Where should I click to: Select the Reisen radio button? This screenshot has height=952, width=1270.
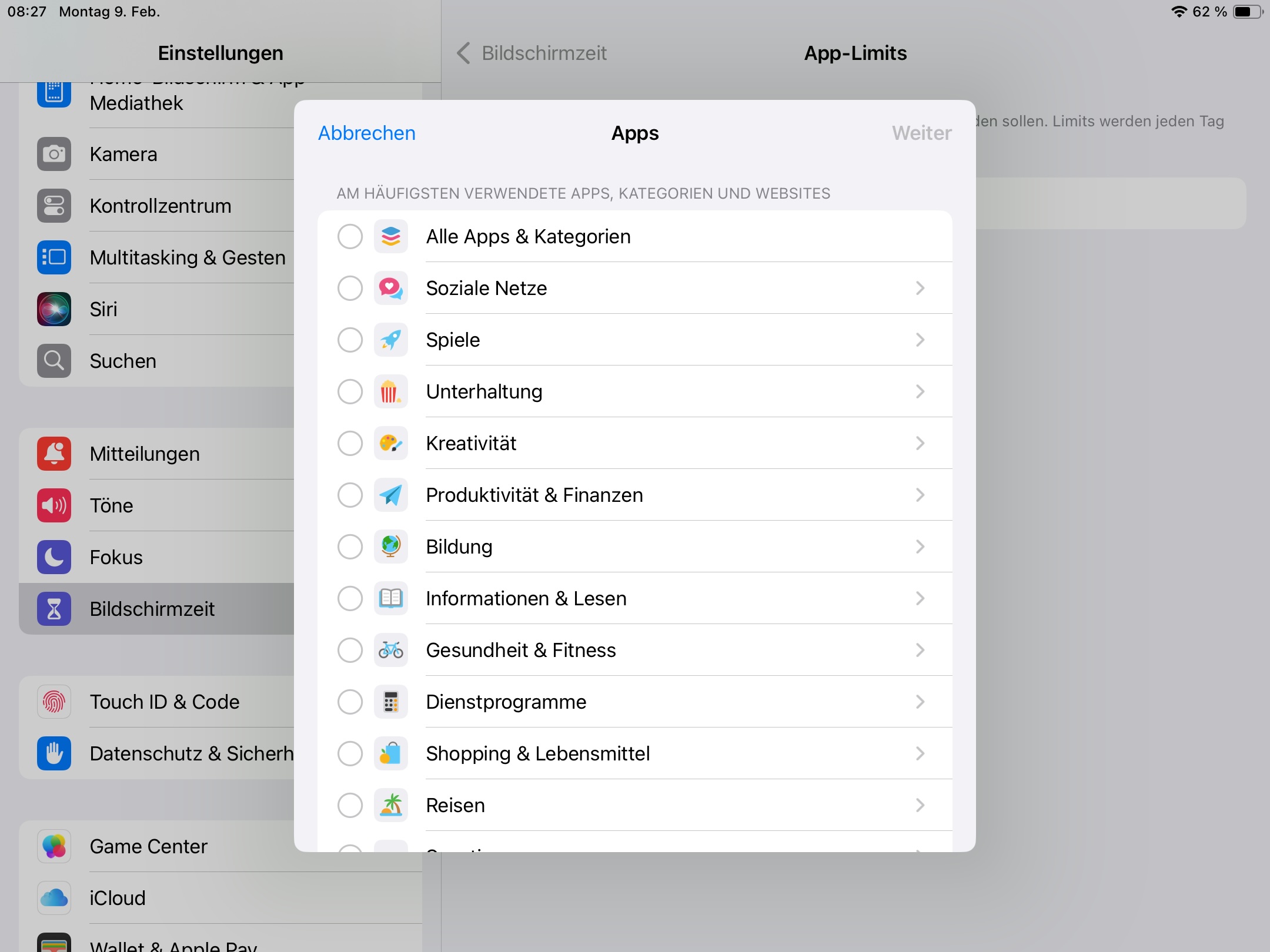(x=350, y=805)
